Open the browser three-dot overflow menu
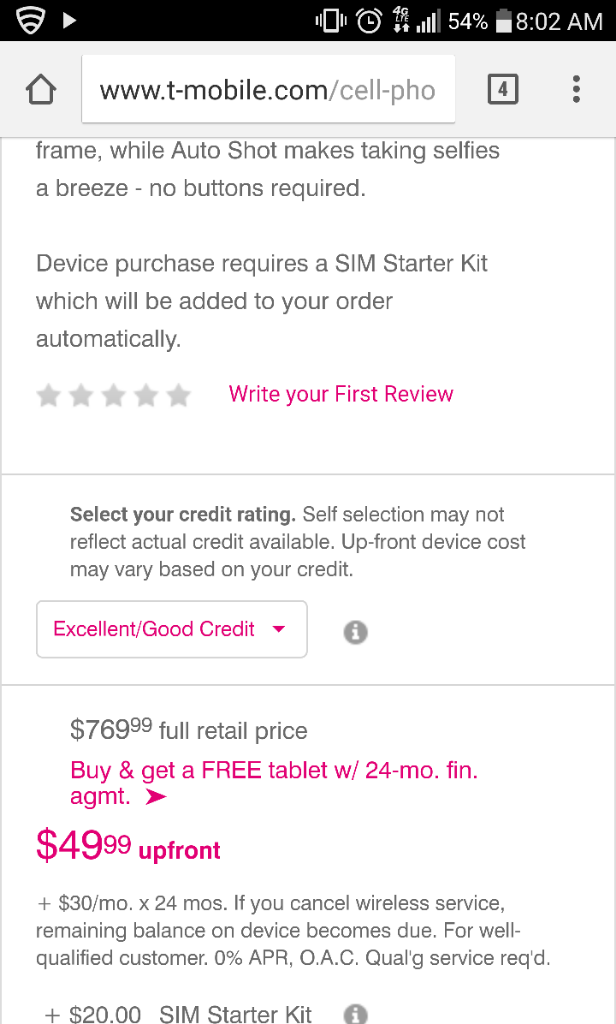The image size is (616, 1024). (576, 89)
